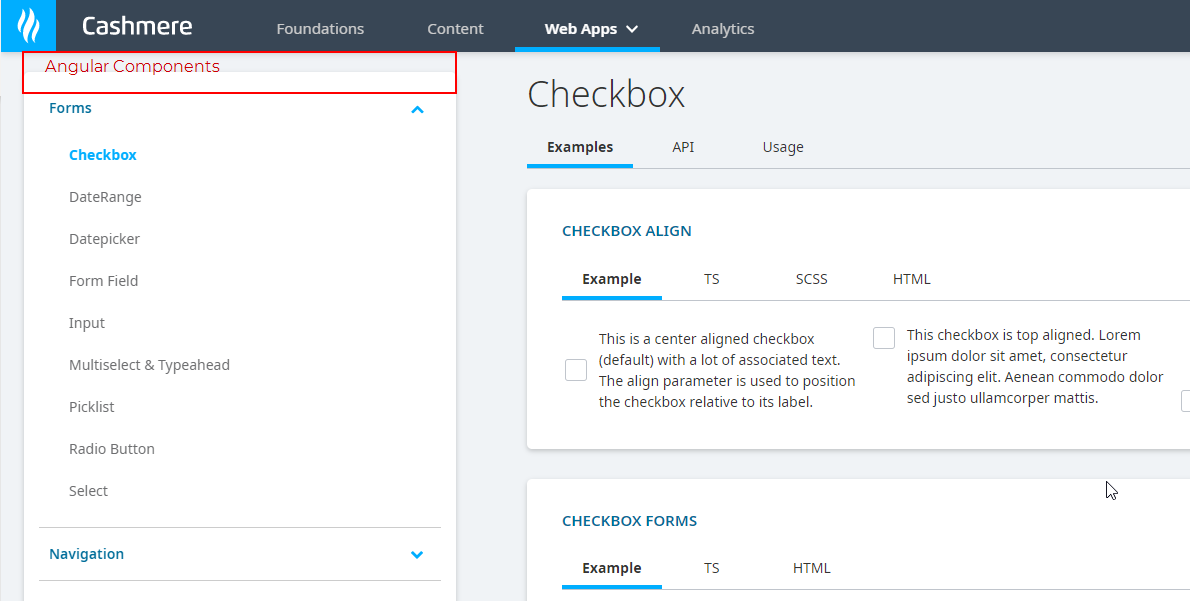Open the Usage tab

click(782, 147)
